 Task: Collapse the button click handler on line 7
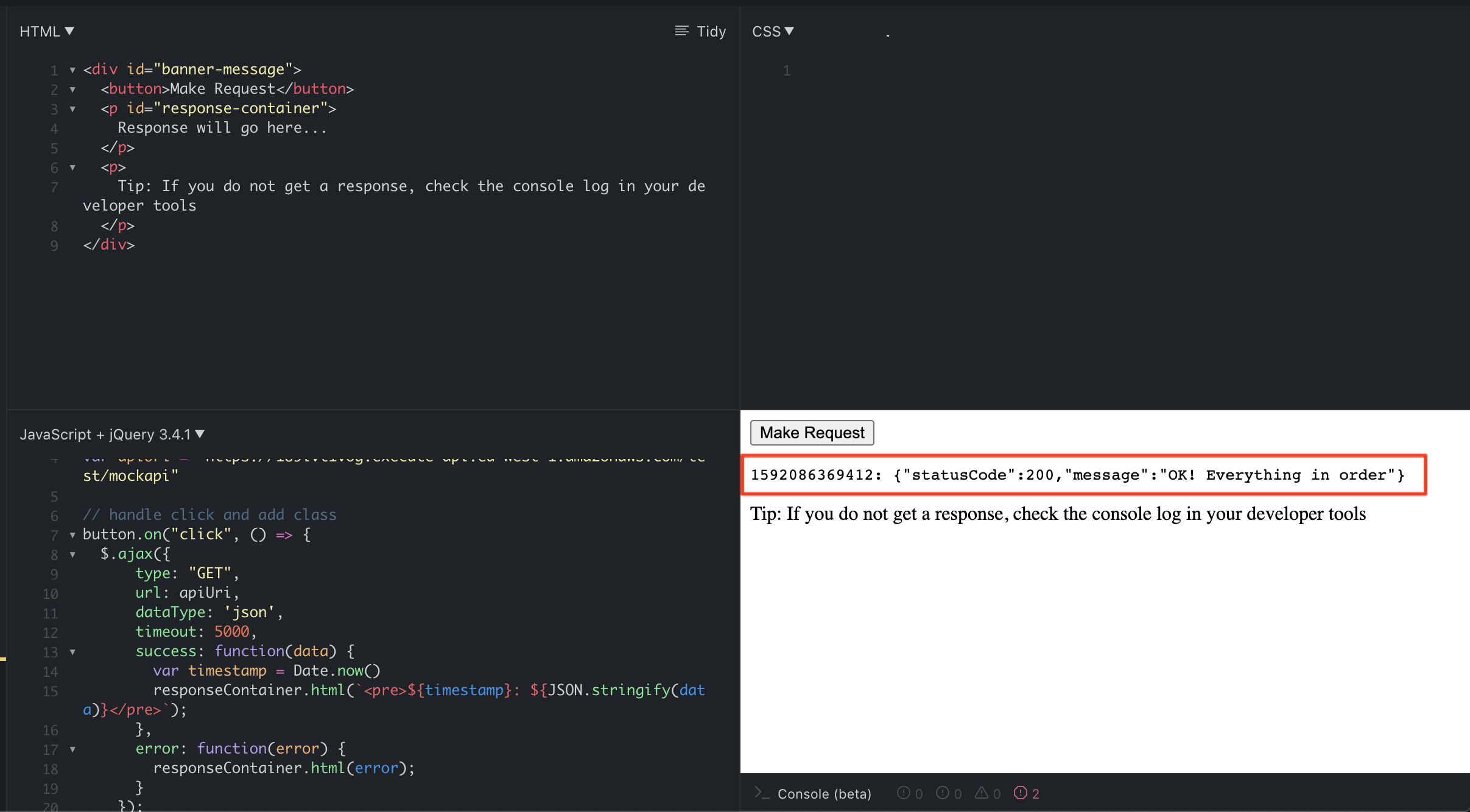72,535
